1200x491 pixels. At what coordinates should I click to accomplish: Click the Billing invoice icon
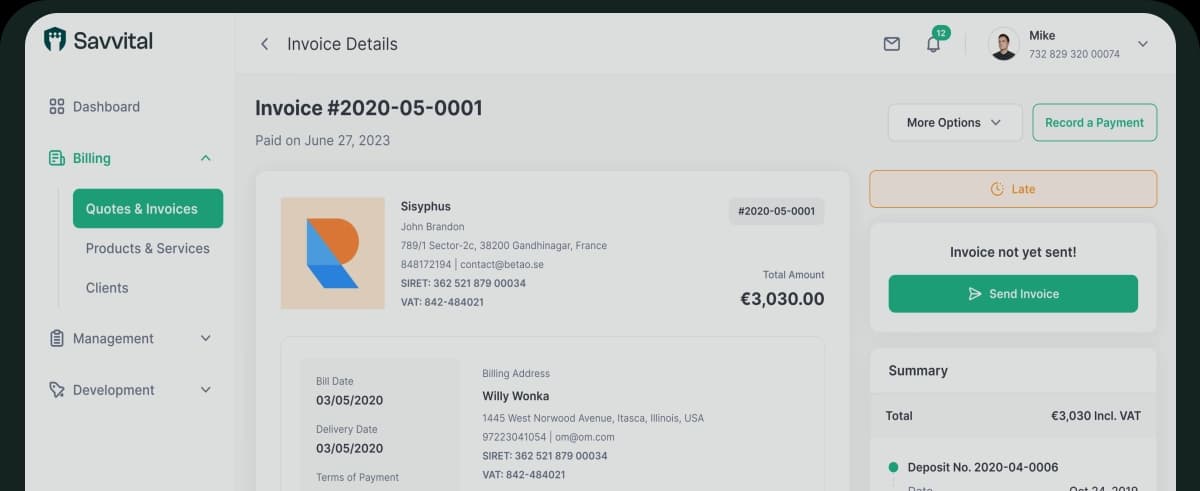coord(57,158)
